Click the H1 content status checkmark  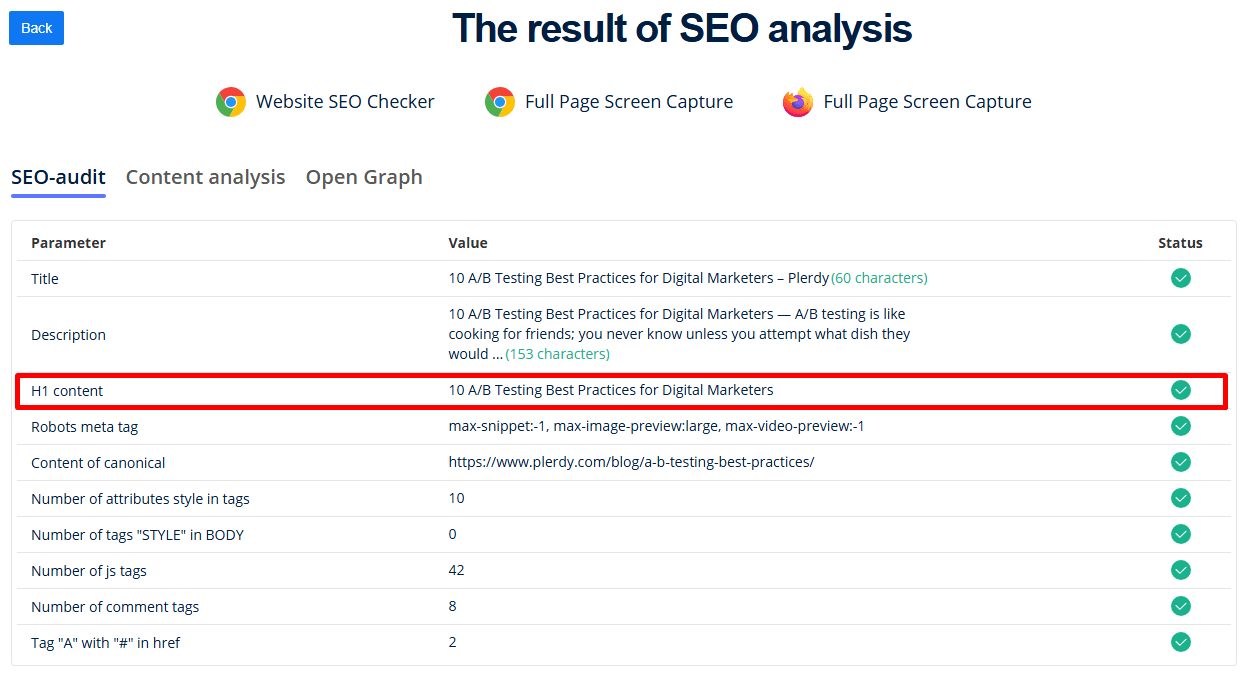coord(1181,390)
